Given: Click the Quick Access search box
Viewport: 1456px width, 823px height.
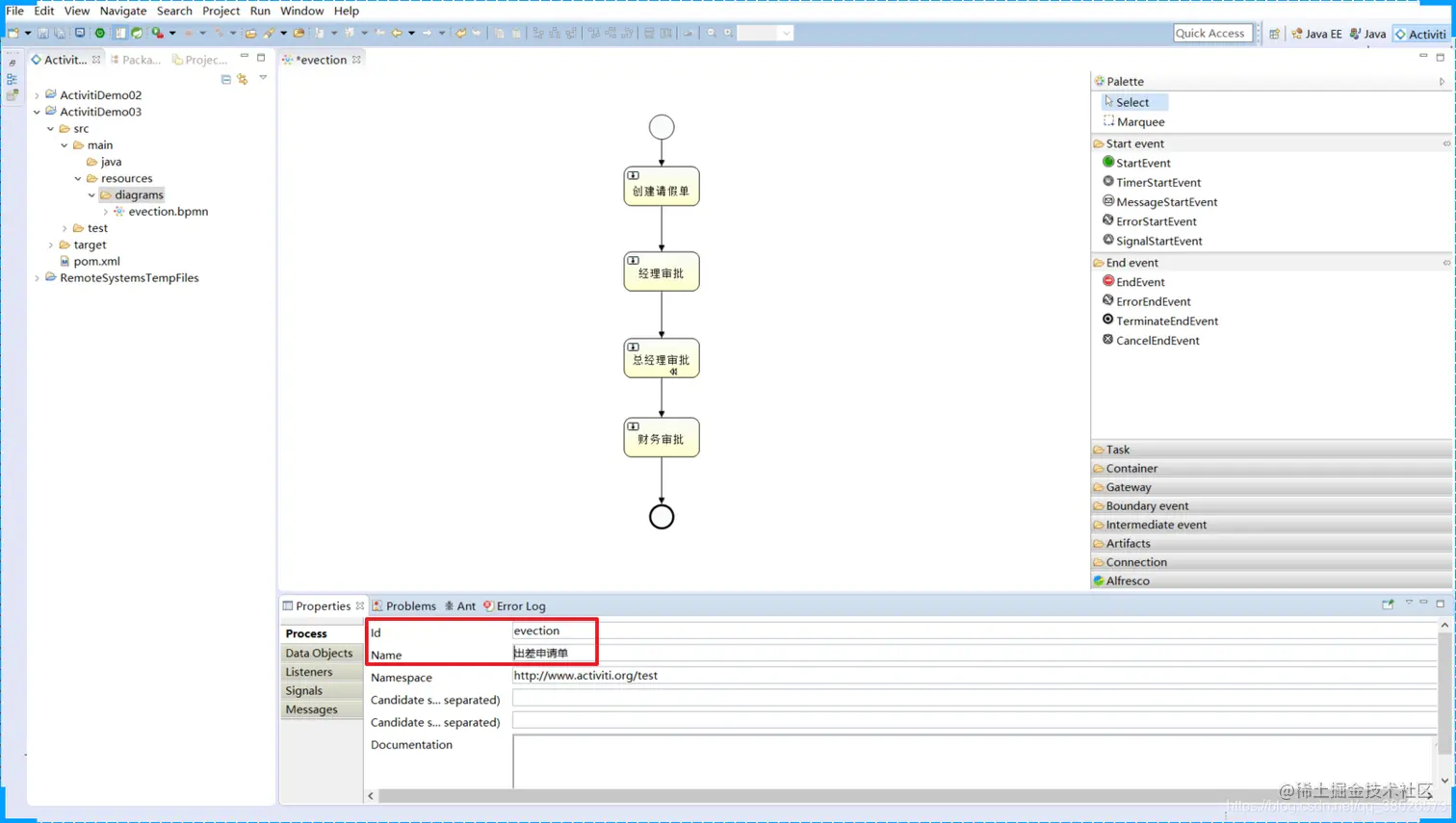Looking at the screenshot, I should tap(1212, 33).
